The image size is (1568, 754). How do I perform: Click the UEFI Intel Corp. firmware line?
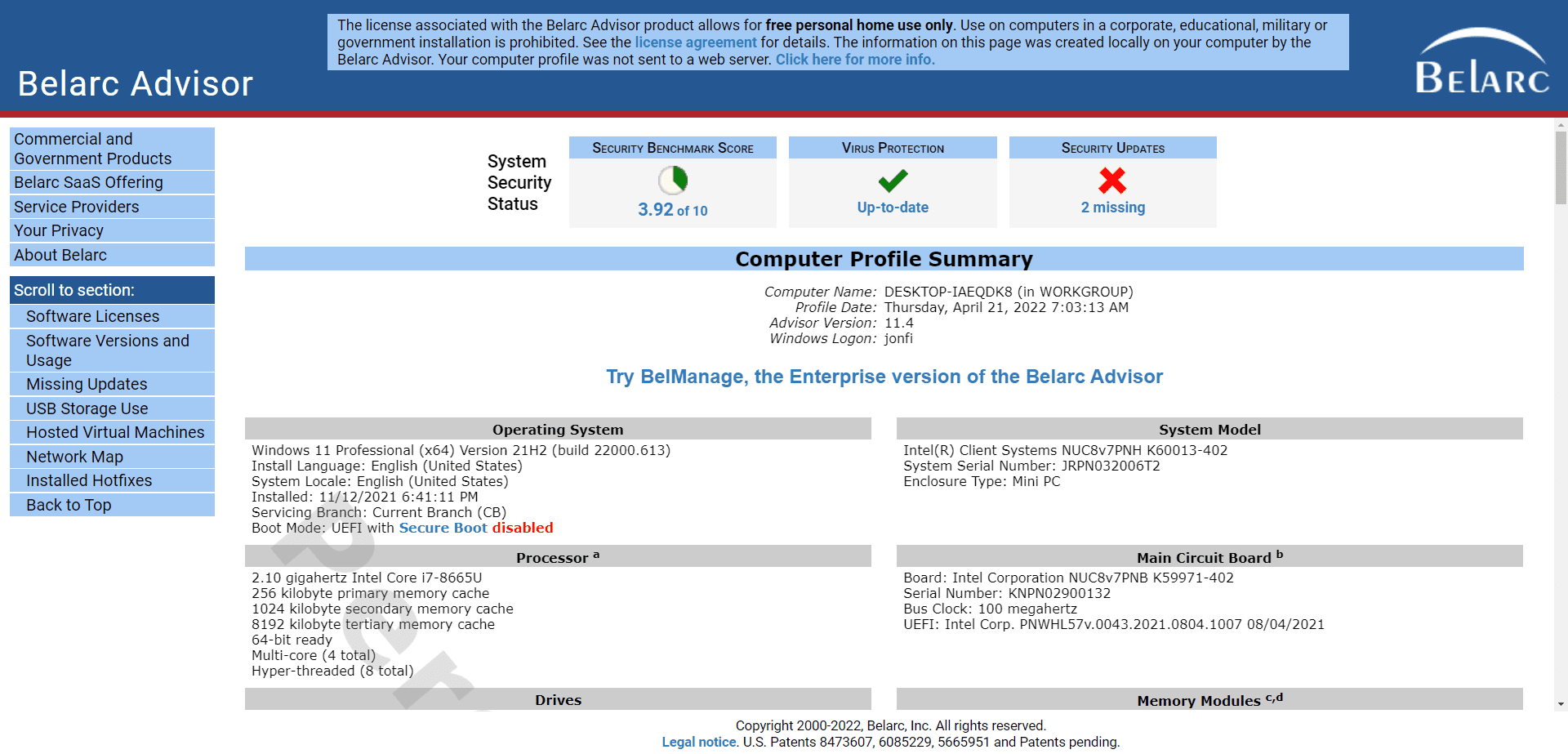pos(1114,624)
